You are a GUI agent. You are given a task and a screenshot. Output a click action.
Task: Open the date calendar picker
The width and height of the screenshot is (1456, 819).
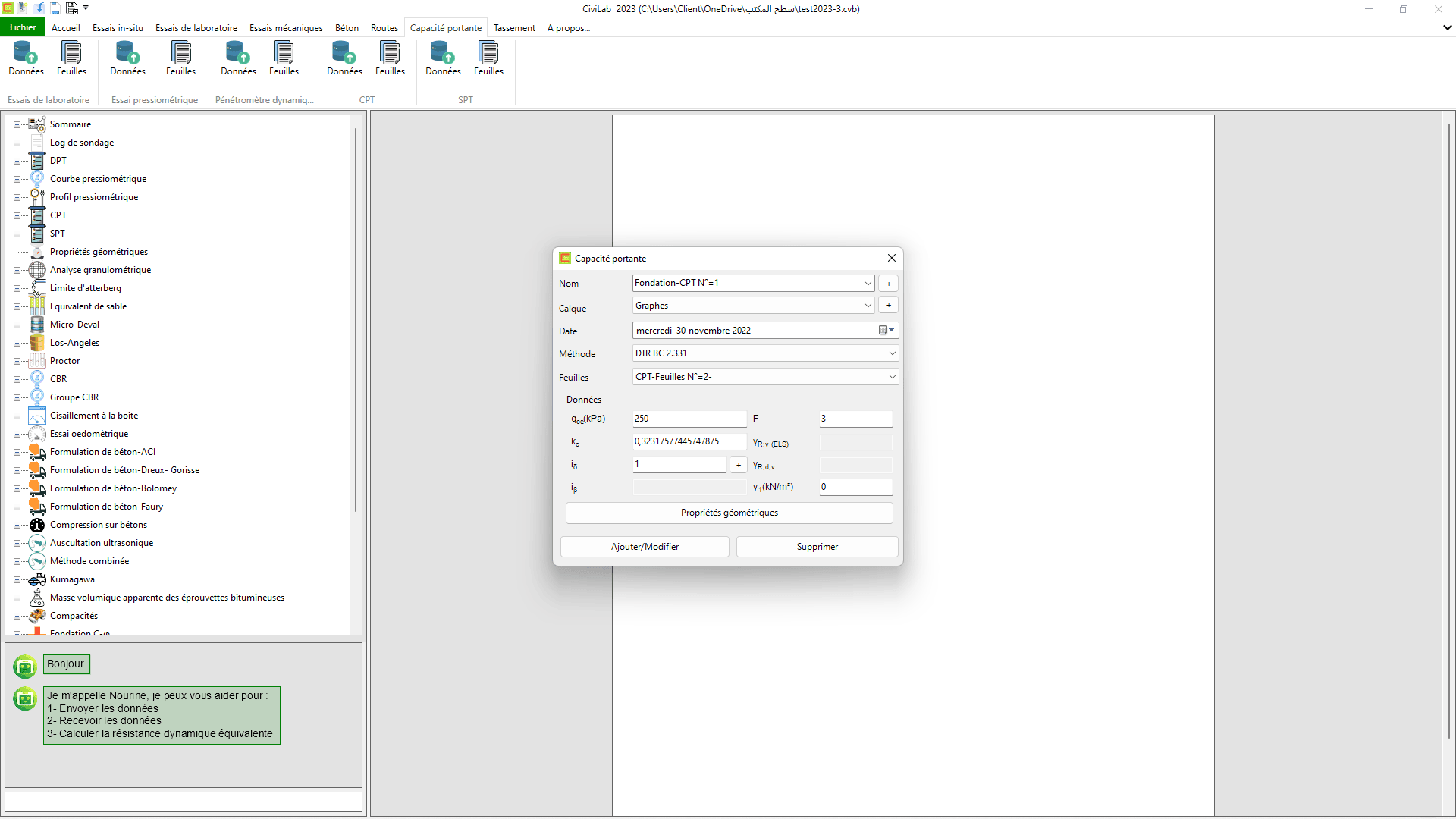click(886, 331)
